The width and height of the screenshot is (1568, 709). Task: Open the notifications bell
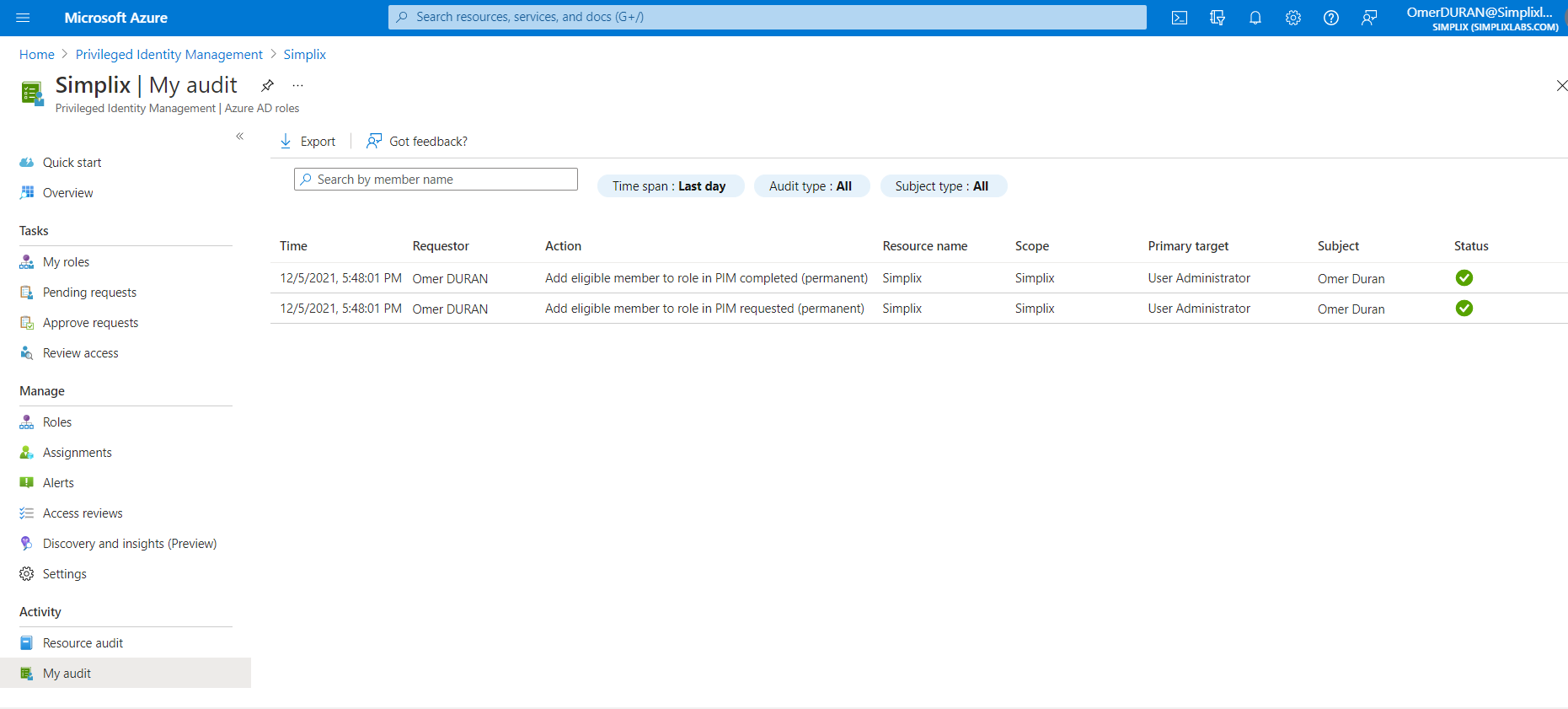pyautogui.click(x=1255, y=18)
